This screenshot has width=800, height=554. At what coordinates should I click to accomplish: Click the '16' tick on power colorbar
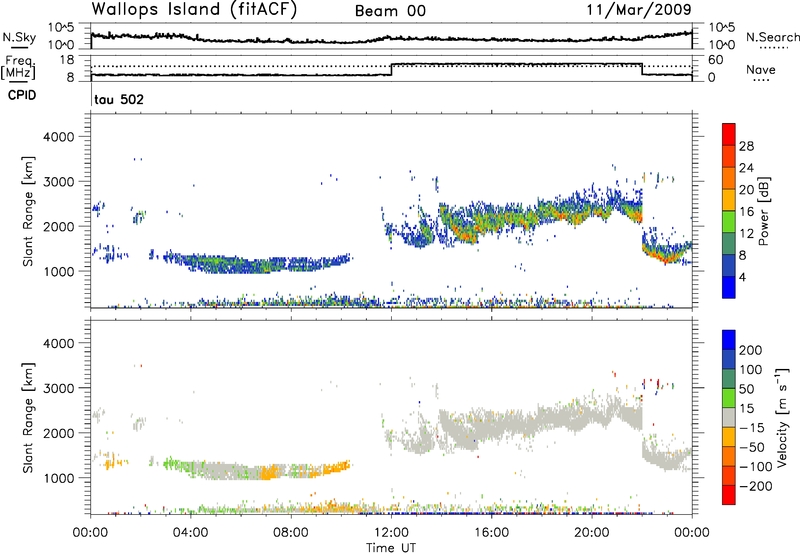pyautogui.click(x=746, y=212)
